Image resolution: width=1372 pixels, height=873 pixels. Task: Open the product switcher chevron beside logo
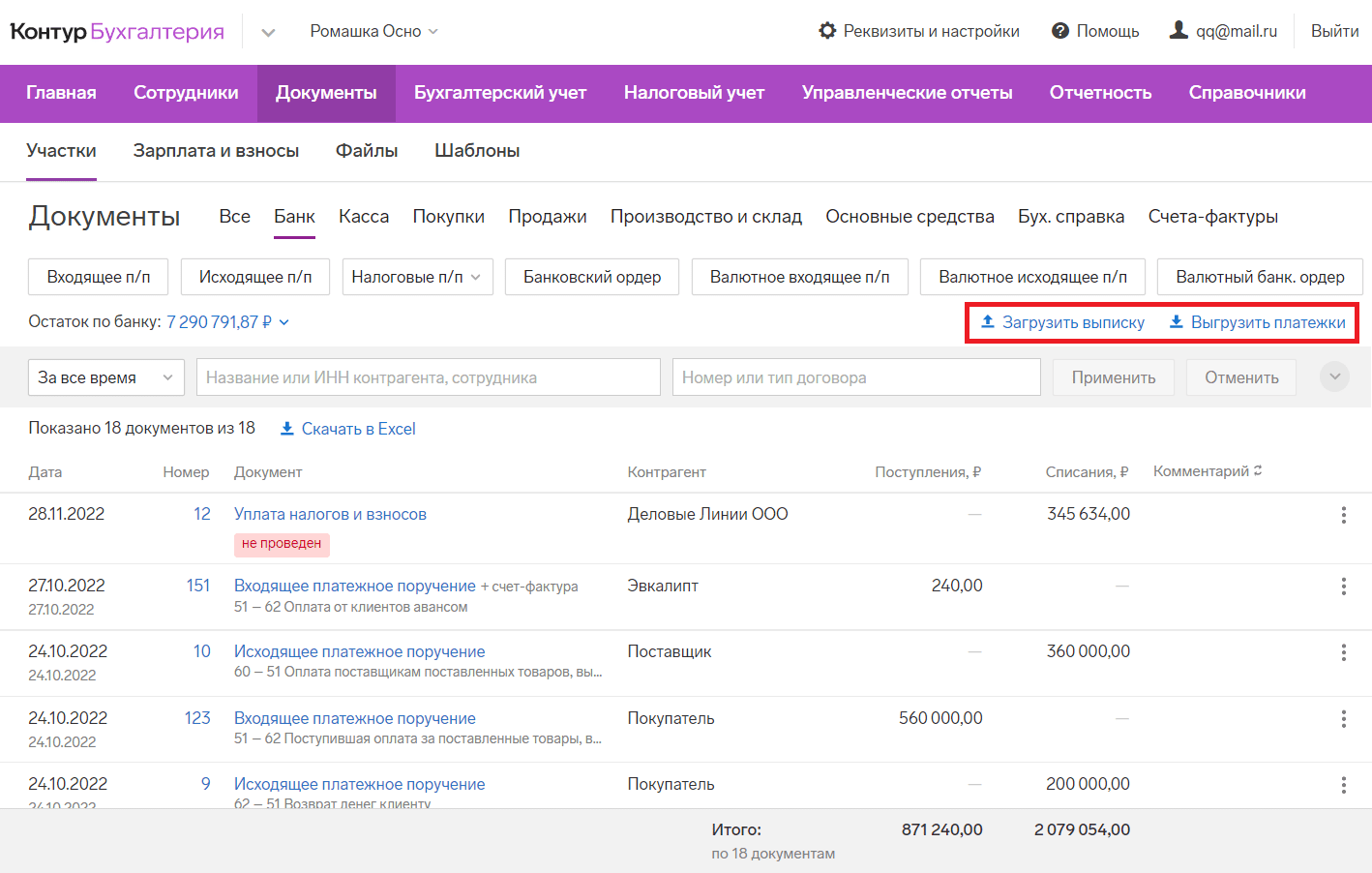[x=268, y=32]
